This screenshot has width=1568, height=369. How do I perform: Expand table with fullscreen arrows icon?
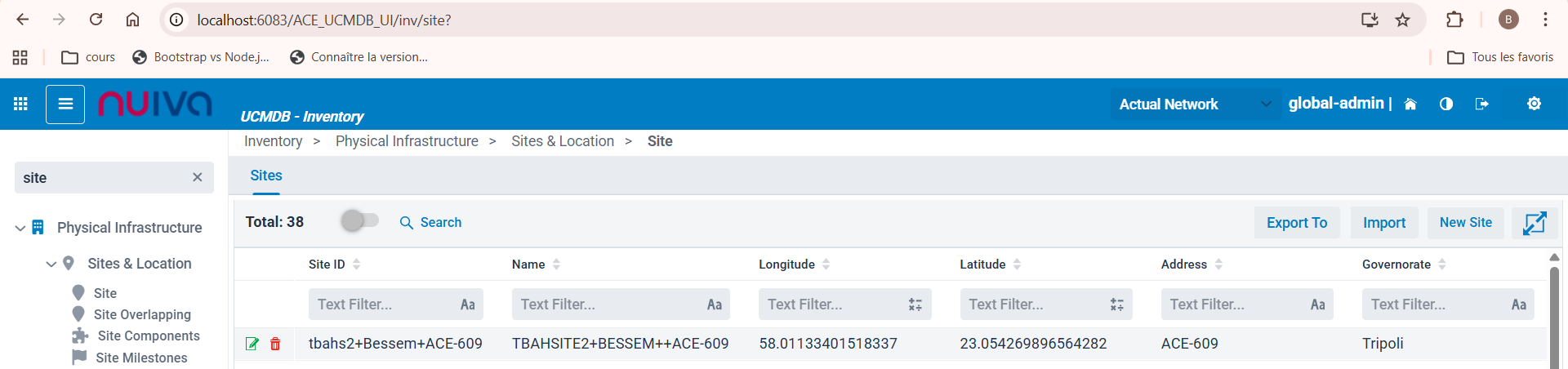[1535, 223]
